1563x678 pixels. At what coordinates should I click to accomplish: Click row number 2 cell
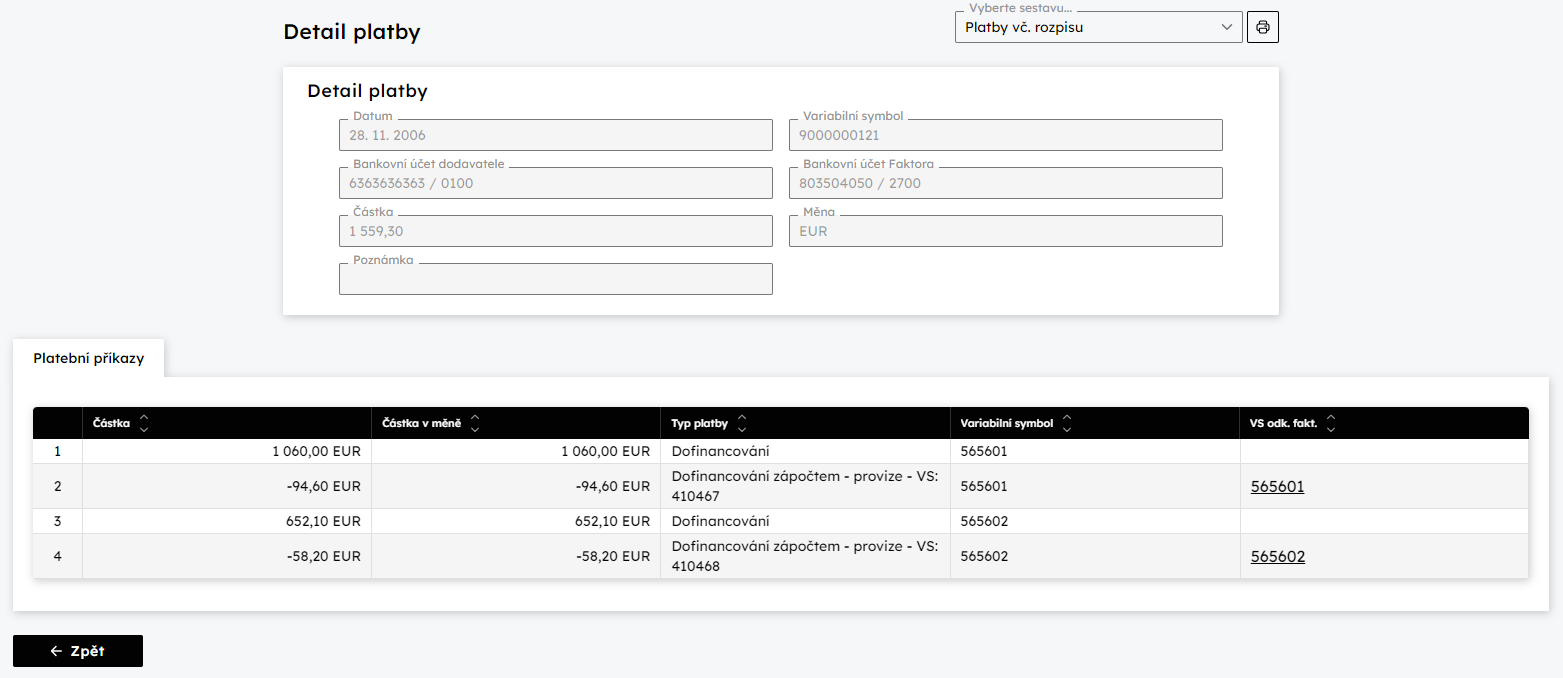point(57,486)
